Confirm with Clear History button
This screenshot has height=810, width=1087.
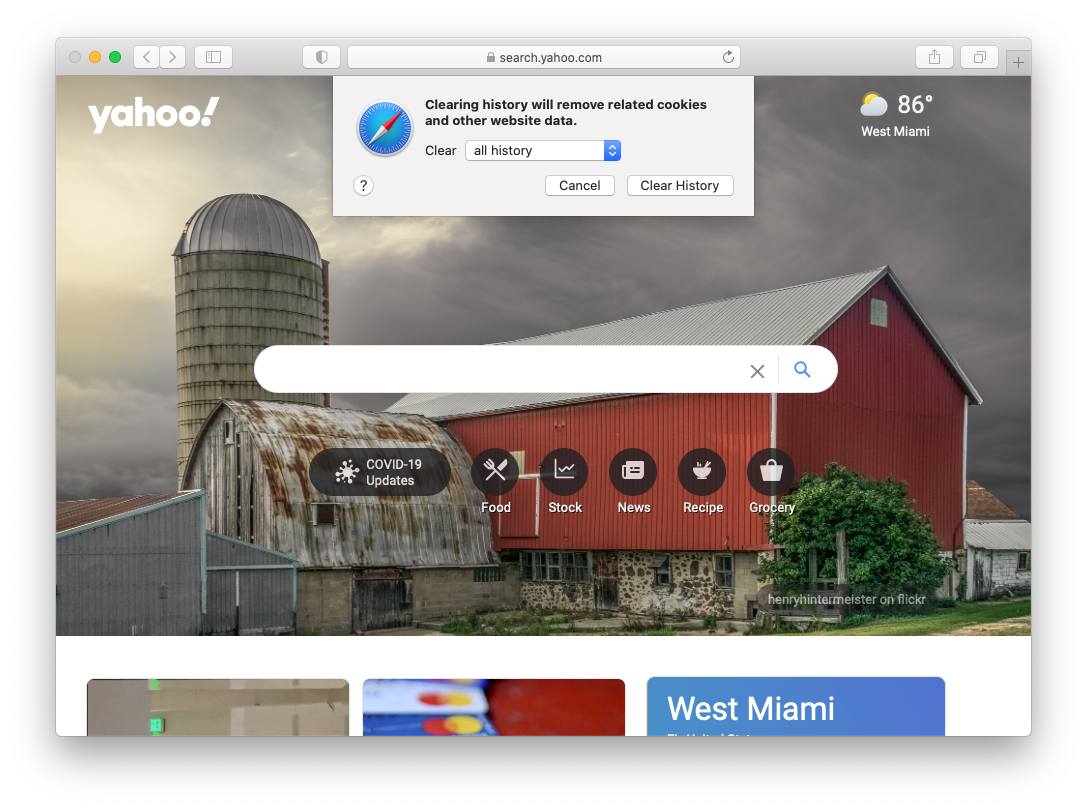679,185
